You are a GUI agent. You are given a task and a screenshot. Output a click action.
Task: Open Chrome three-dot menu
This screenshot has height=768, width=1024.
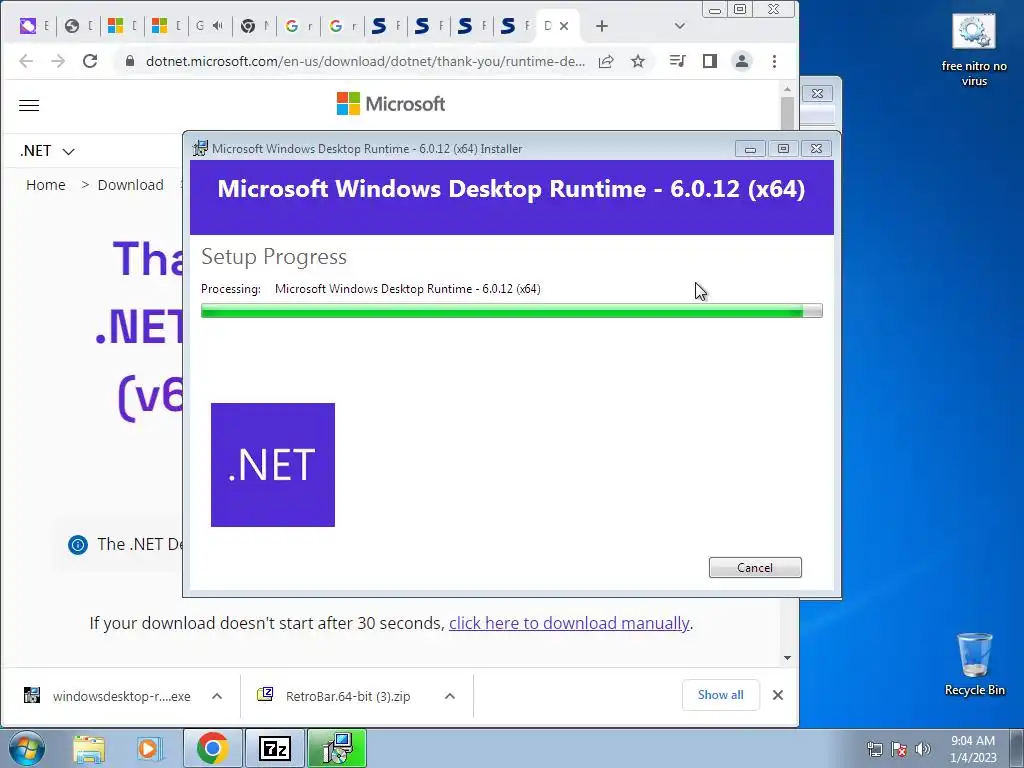point(775,61)
